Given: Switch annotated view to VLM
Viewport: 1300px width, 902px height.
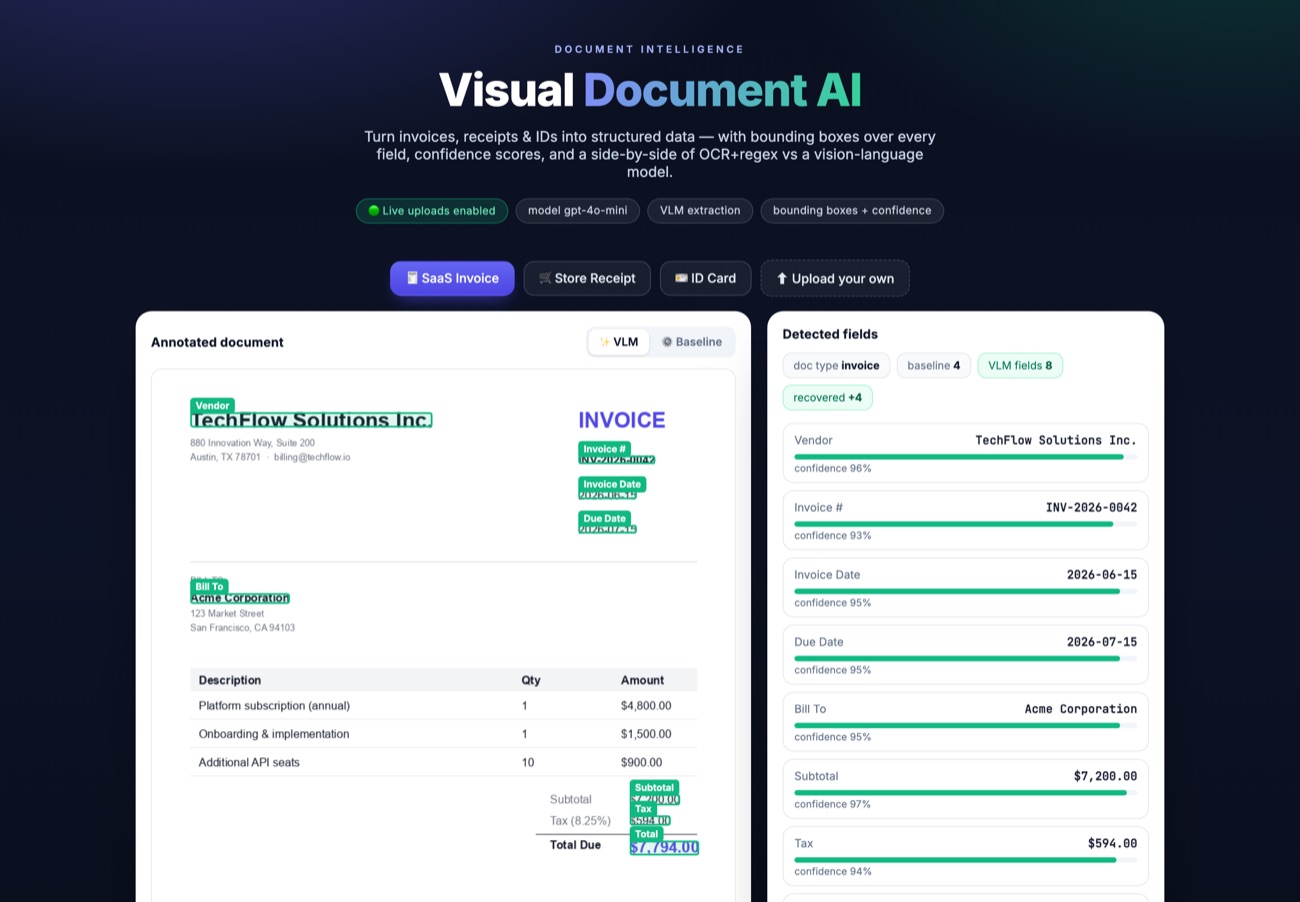Looking at the screenshot, I should pyautogui.click(x=619, y=342).
